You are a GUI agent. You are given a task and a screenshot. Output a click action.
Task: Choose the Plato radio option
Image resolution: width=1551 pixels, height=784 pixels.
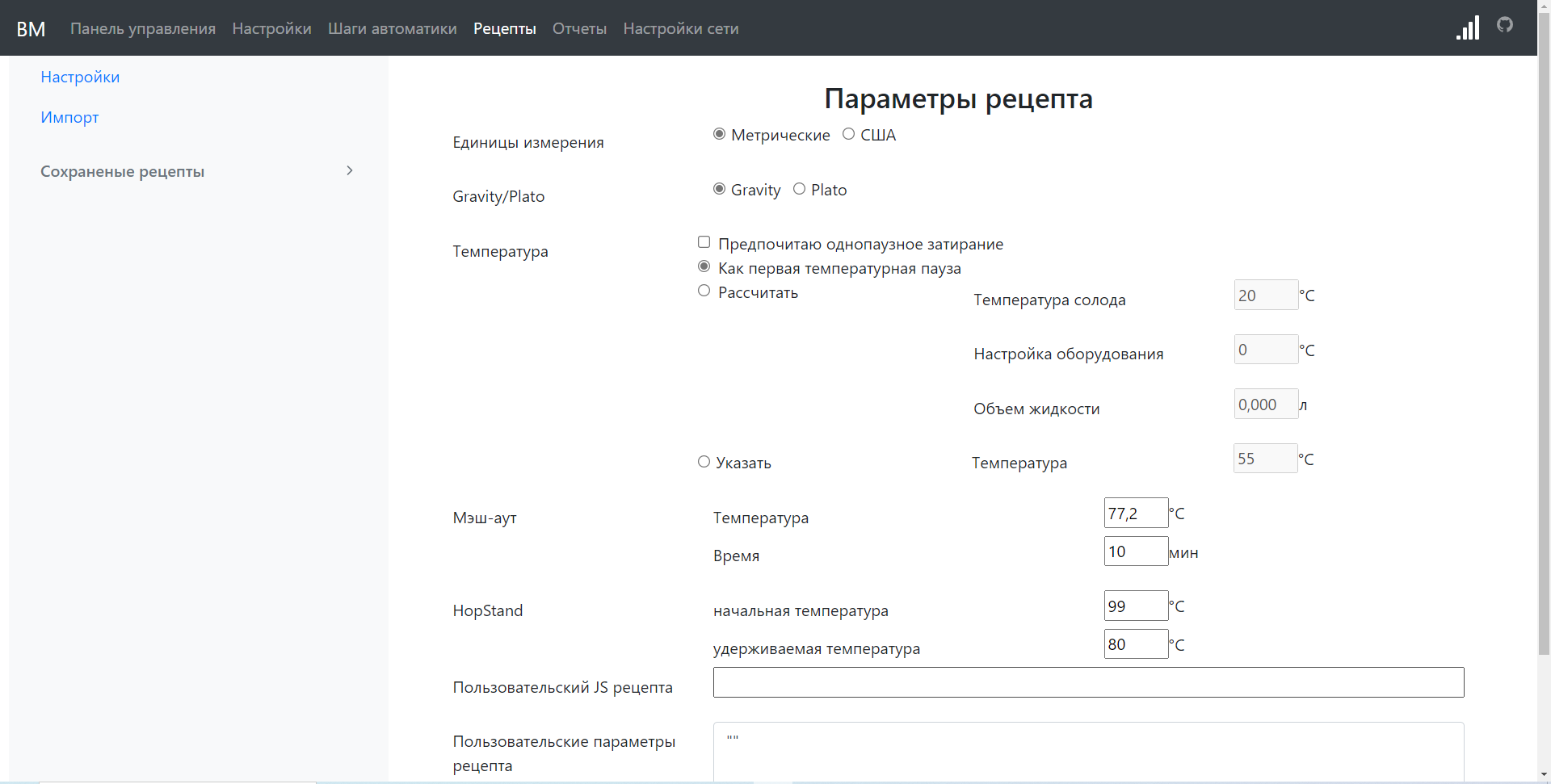click(x=799, y=189)
